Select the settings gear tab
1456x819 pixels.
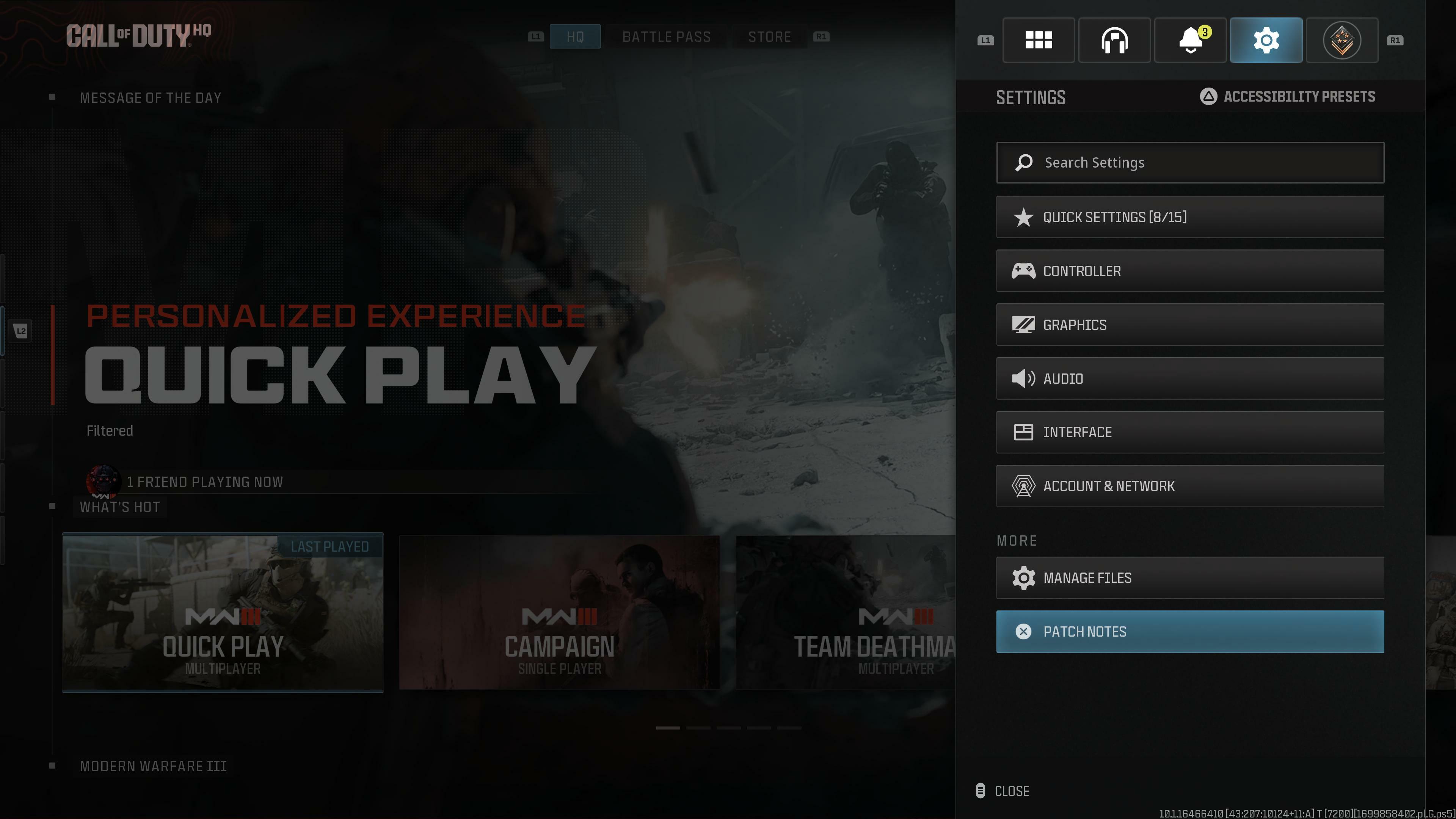coord(1266,40)
